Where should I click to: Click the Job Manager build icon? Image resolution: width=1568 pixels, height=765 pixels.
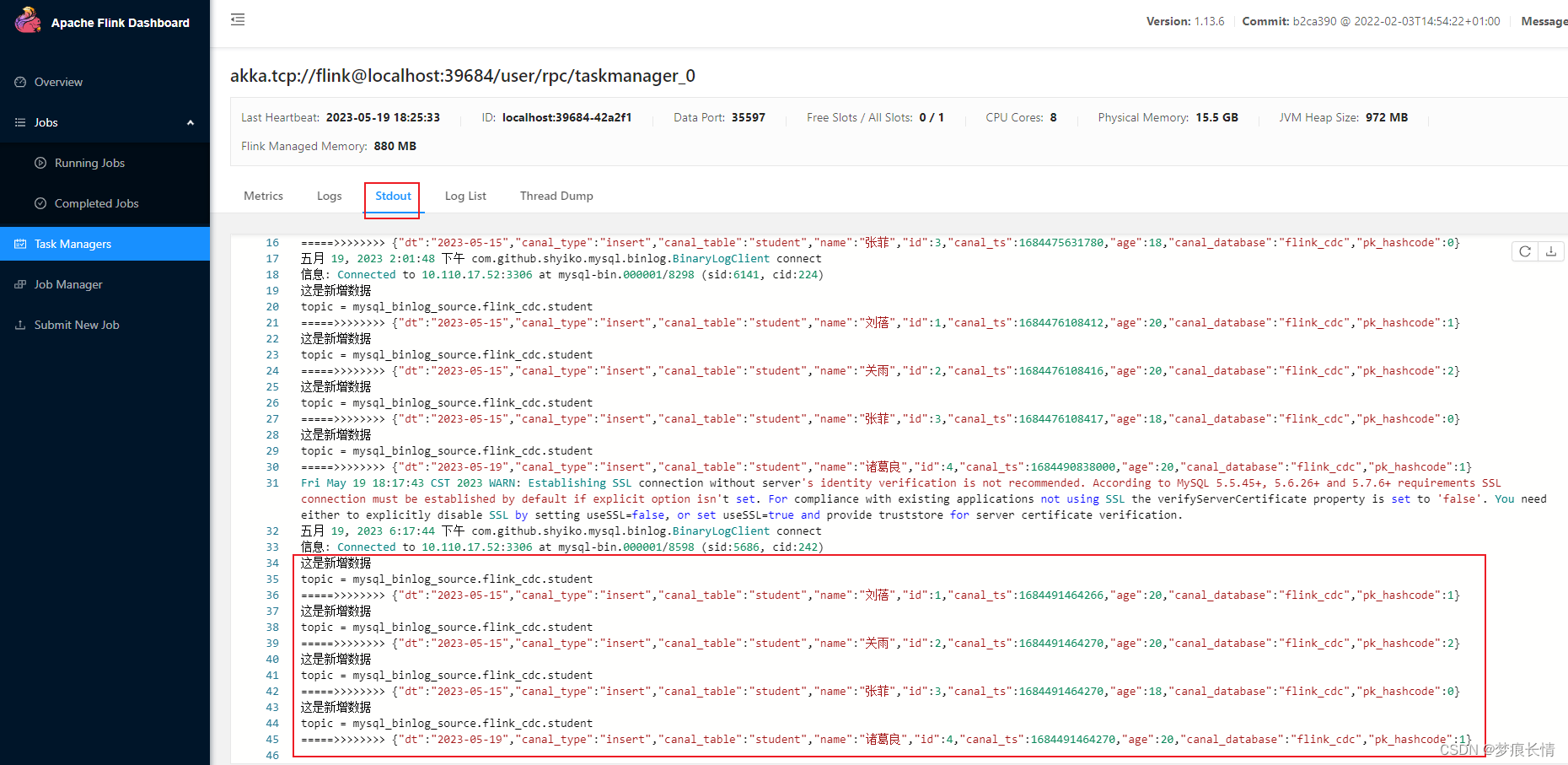(20, 284)
